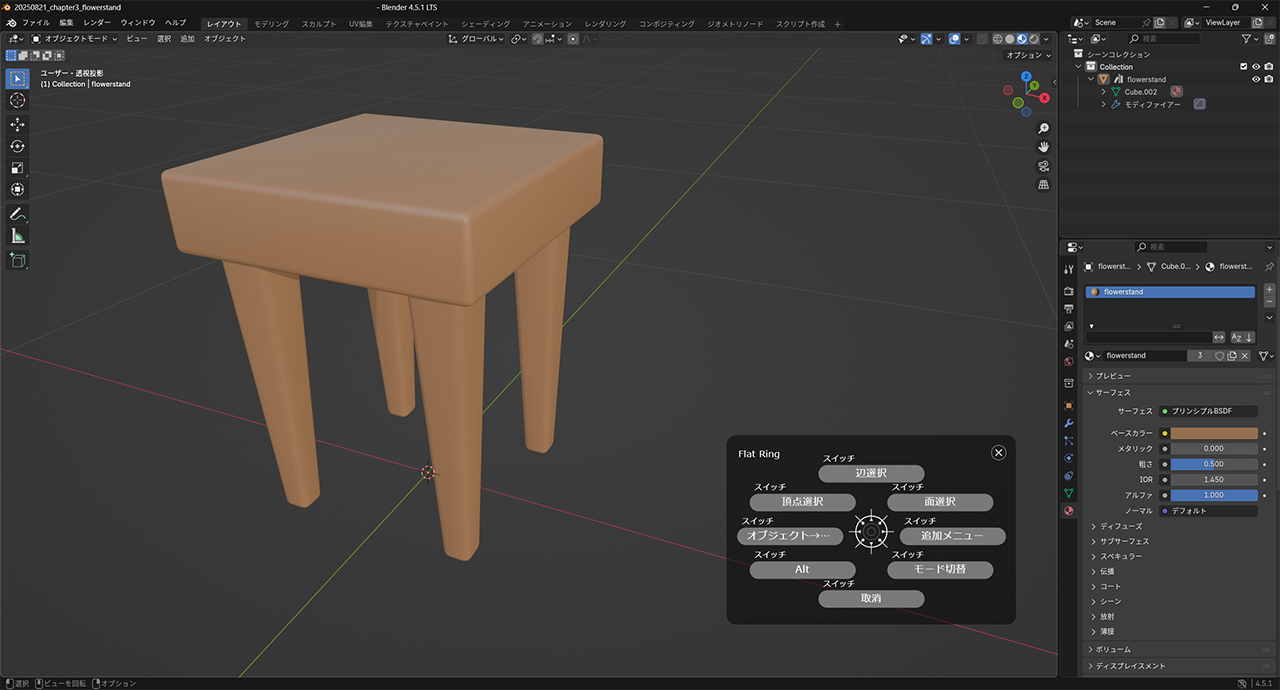Viewport: 1280px width, 690px height.
Task: Select the Move tool in left toolbar
Action: 17,125
